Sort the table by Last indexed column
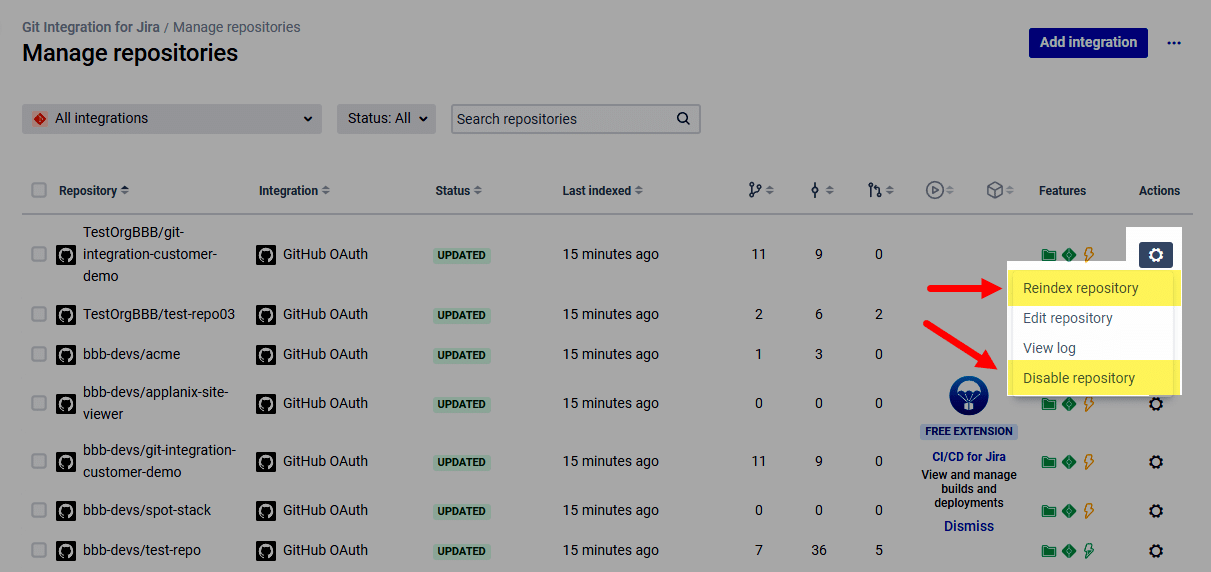Screen dimensions: 1211x572 point(603,190)
